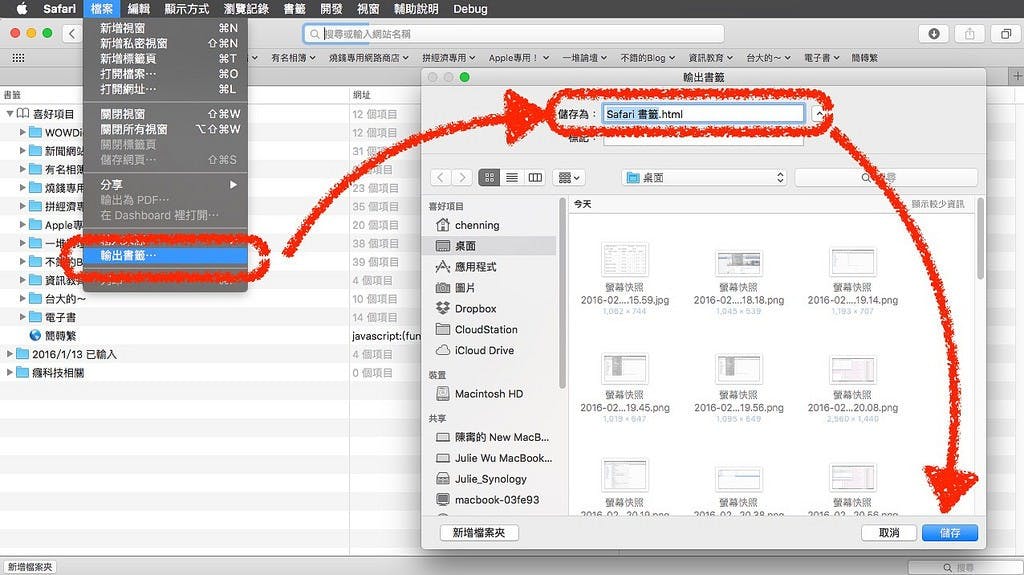1024x575 pixels.
Task: Choose 輸出書籤… from 檔案 menu
Action: coord(165,255)
